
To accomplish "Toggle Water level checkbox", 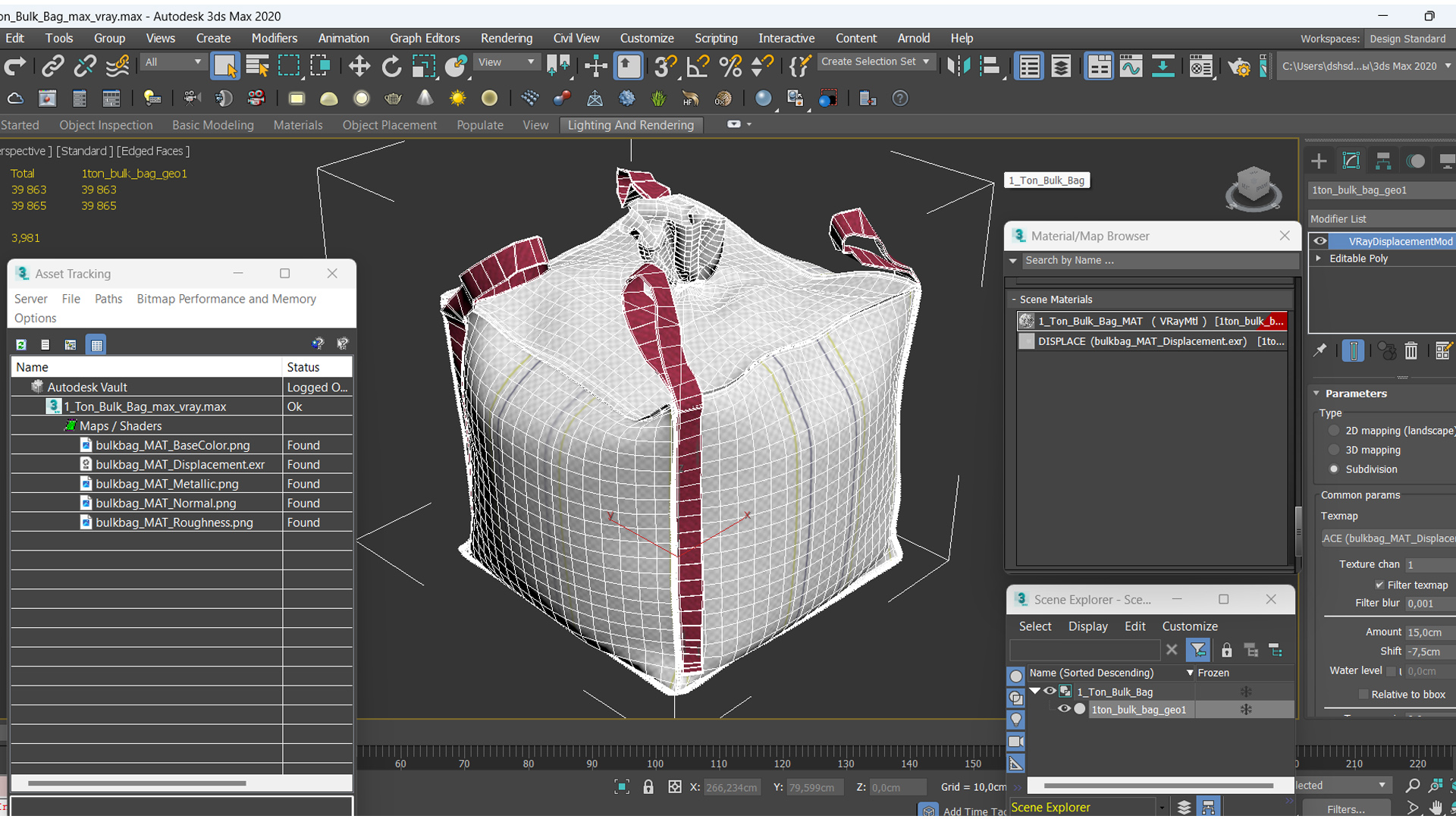I will tap(1391, 671).
